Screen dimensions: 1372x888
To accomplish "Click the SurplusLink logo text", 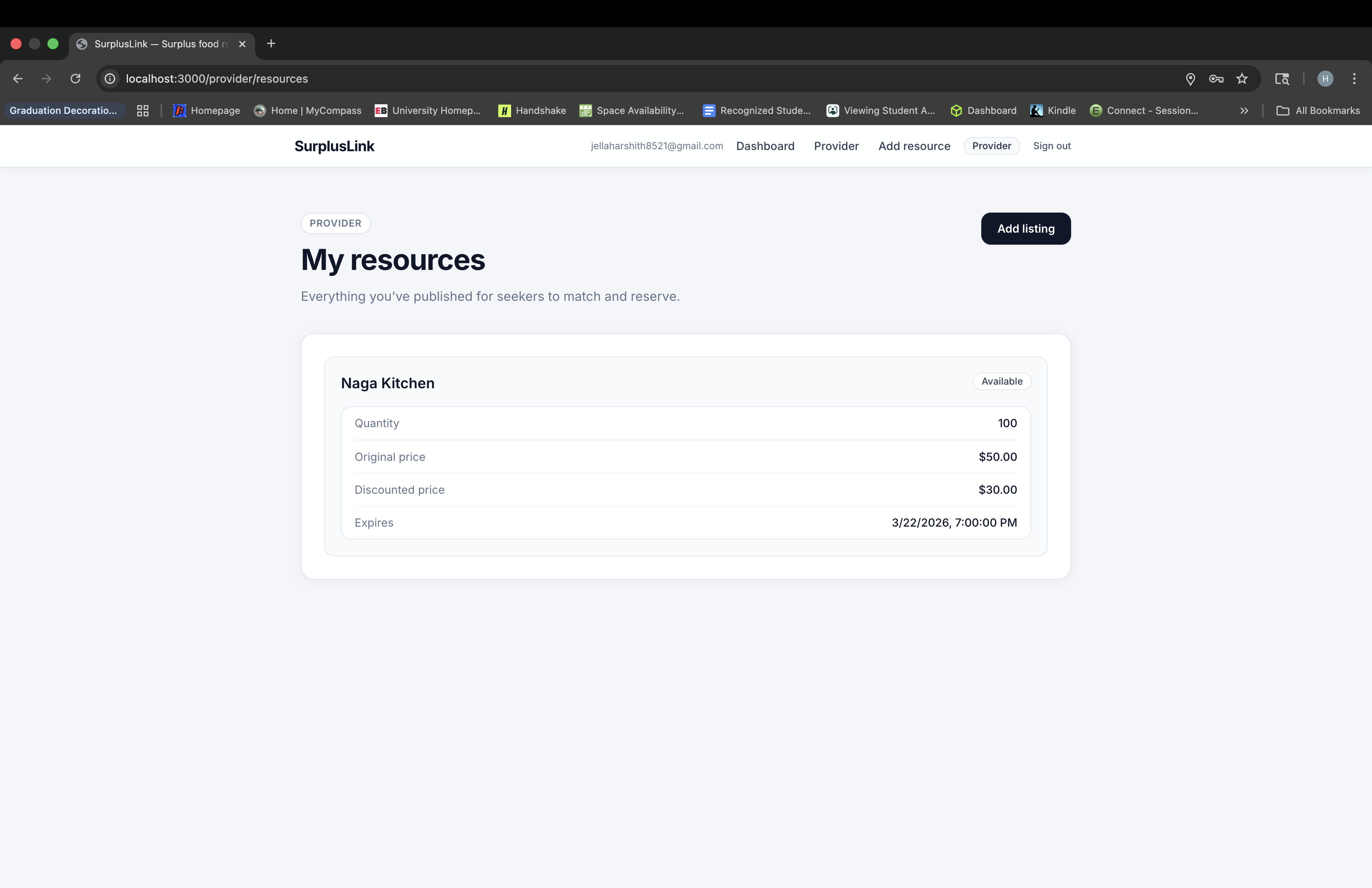I will pos(334,146).
